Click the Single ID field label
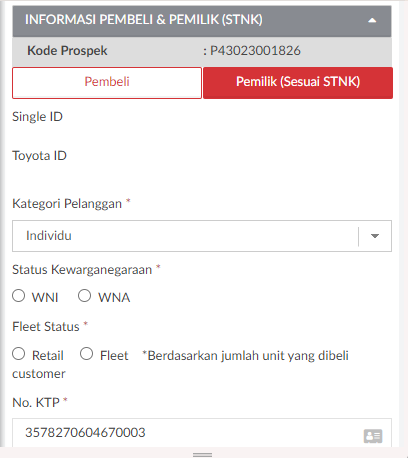408x458 pixels. coord(37,117)
